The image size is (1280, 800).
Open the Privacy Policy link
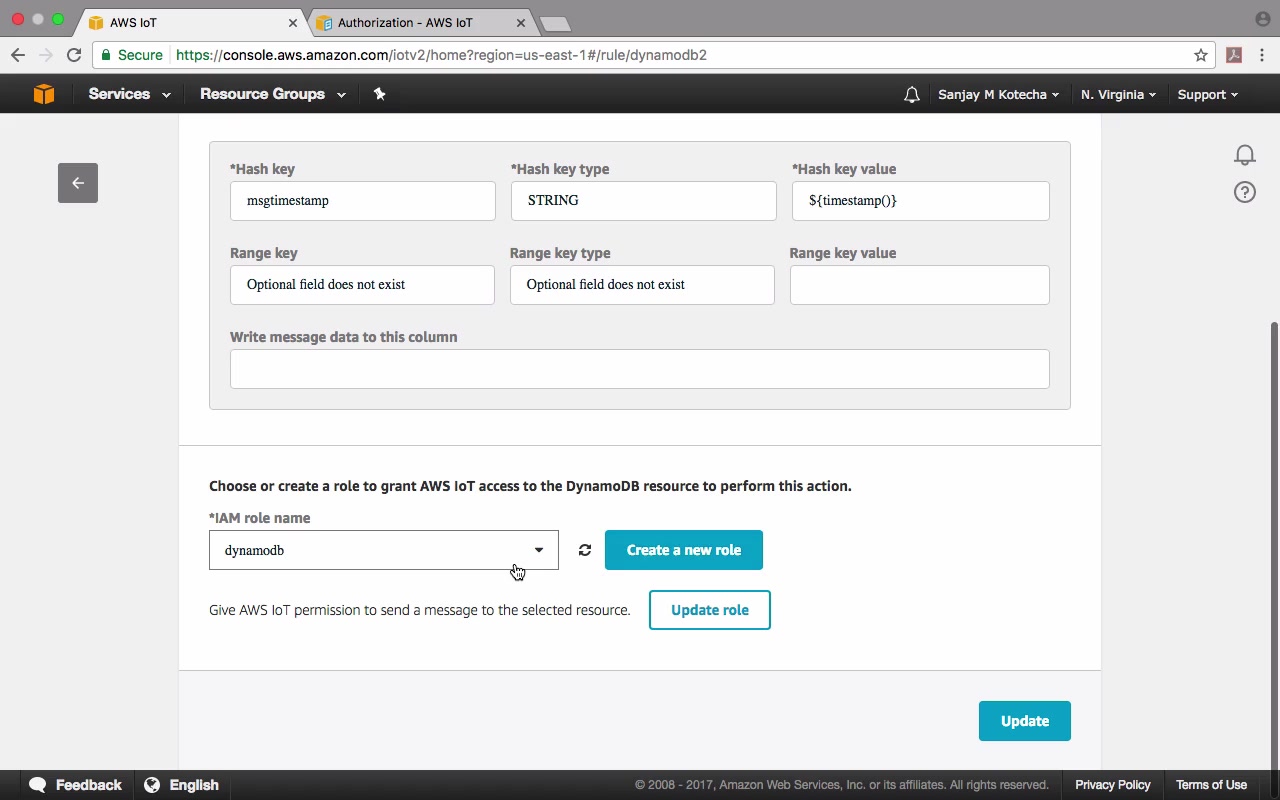(x=1113, y=785)
